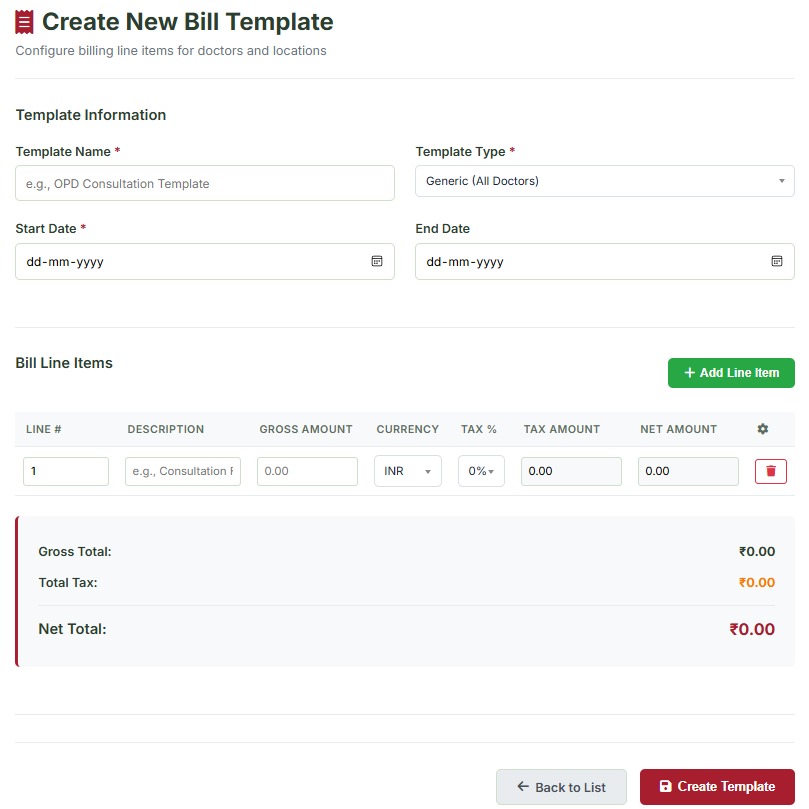Click the Line # field showing 1
809x809 pixels.
pos(66,471)
